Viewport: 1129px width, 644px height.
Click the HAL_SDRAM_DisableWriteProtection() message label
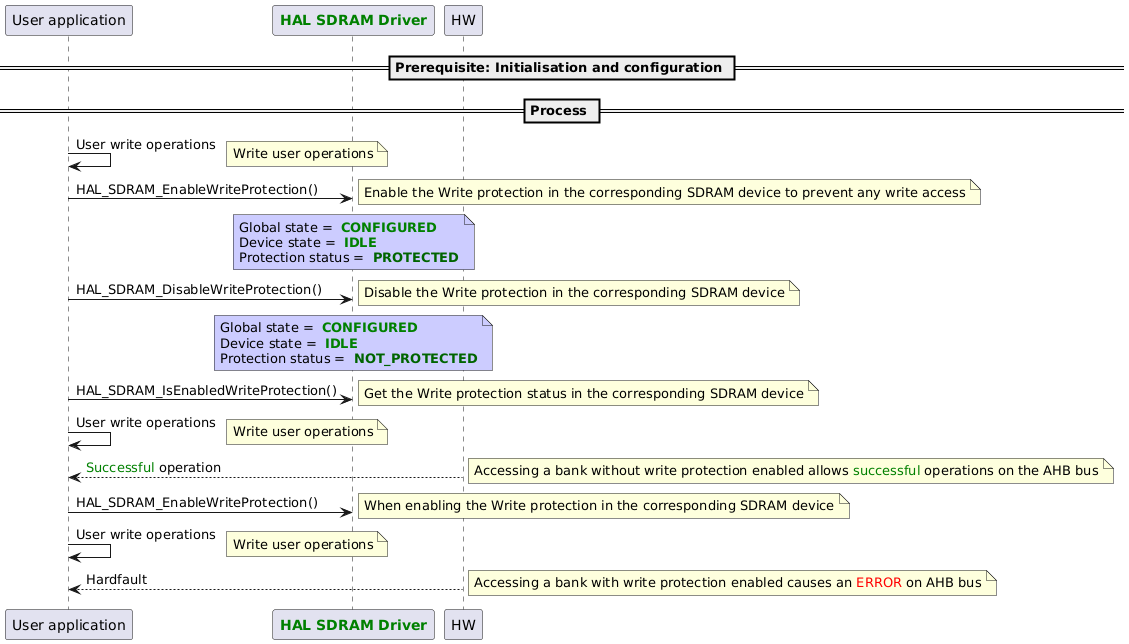coord(199,290)
